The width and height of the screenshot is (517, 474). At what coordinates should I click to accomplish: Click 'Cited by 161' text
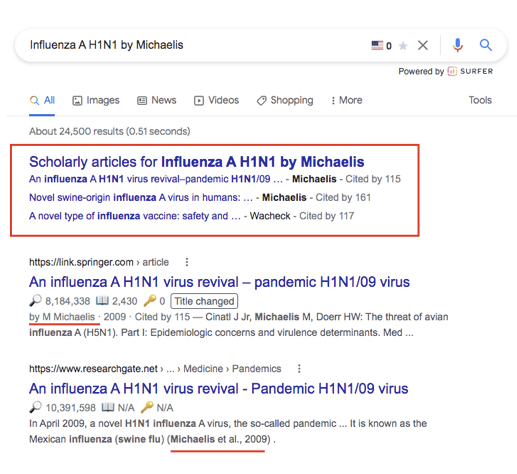point(343,197)
